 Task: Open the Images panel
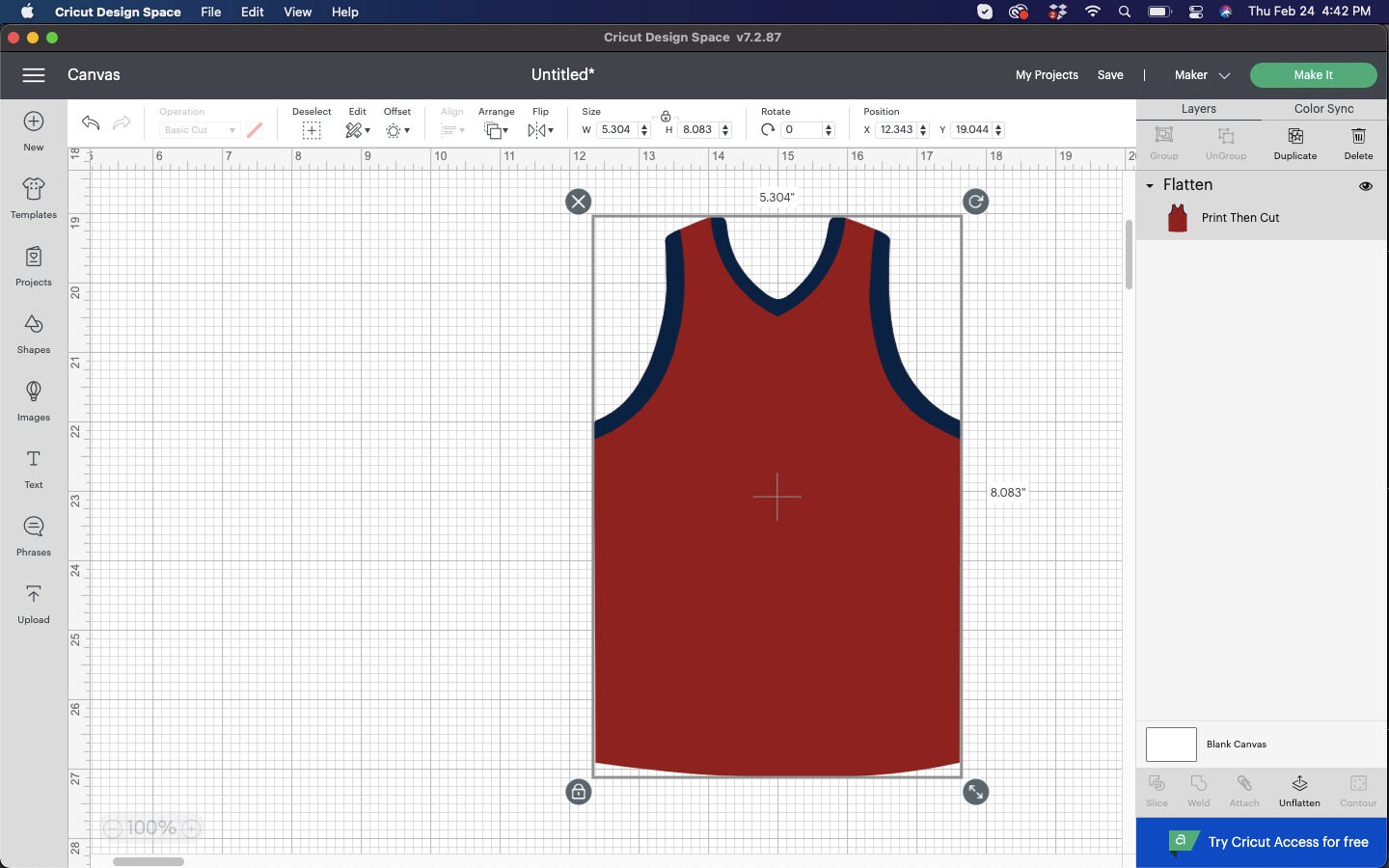click(33, 402)
